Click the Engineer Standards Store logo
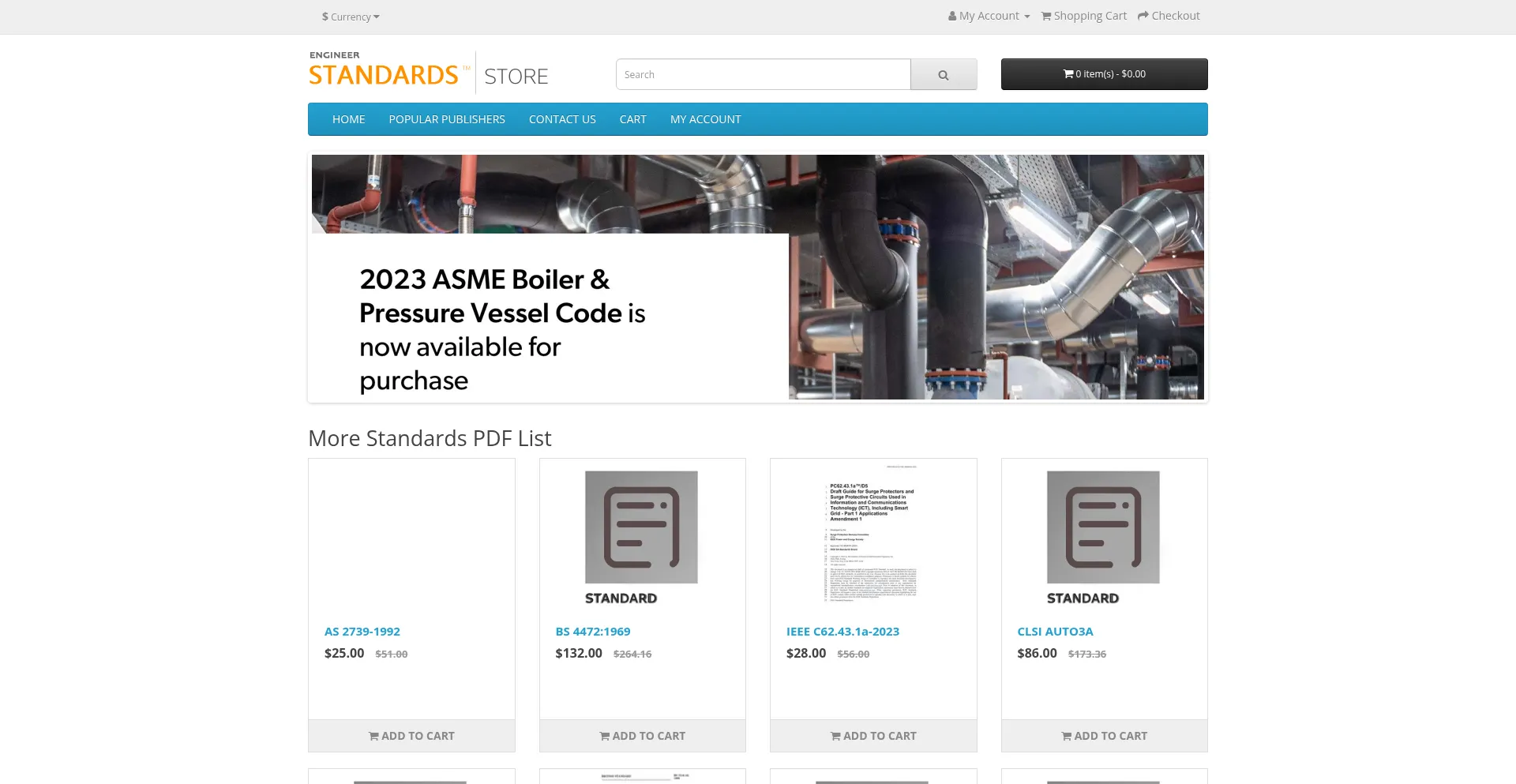 [428, 73]
